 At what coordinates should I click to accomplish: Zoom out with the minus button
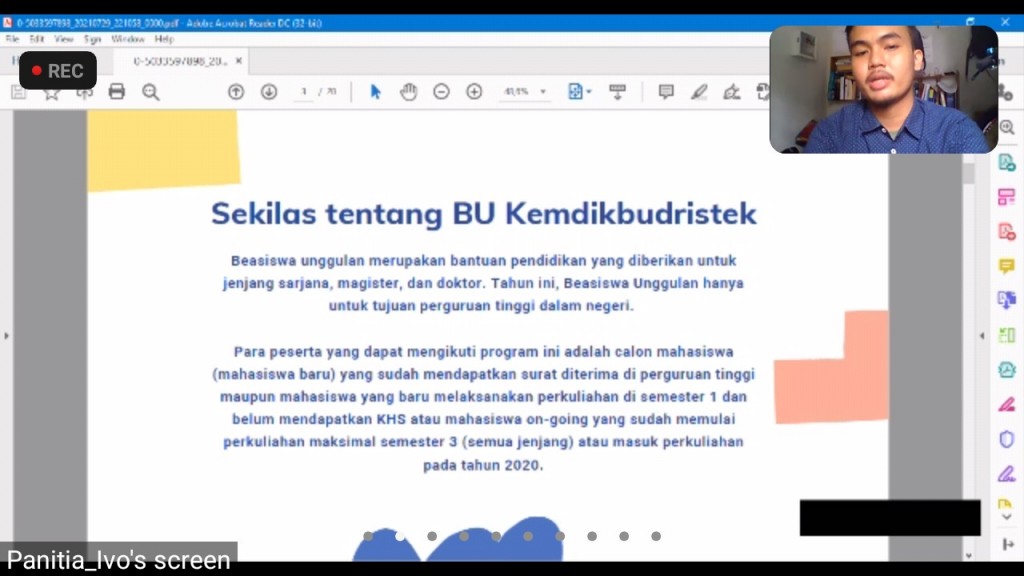point(441,92)
